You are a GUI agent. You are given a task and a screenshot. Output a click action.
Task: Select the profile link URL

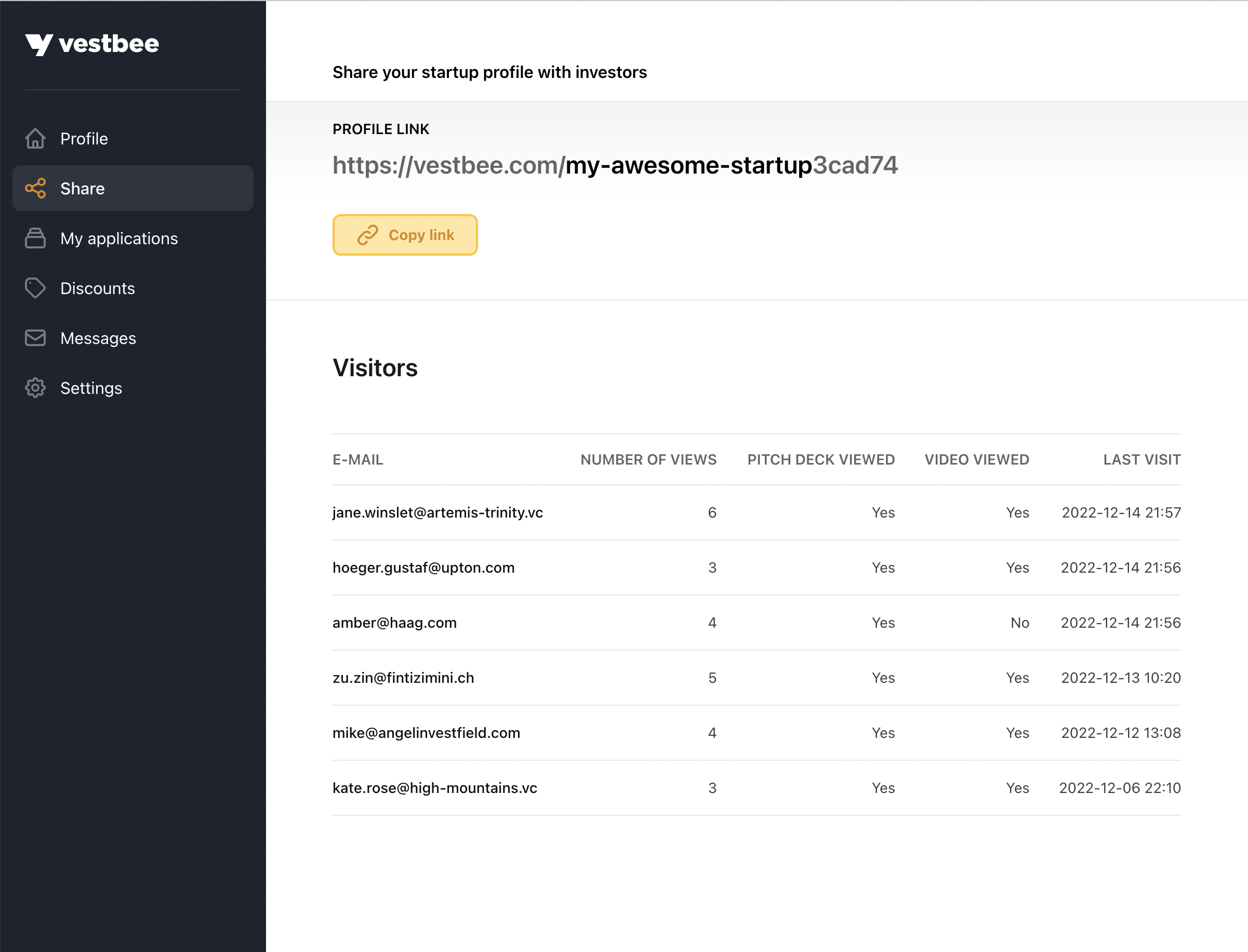click(615, 165)
